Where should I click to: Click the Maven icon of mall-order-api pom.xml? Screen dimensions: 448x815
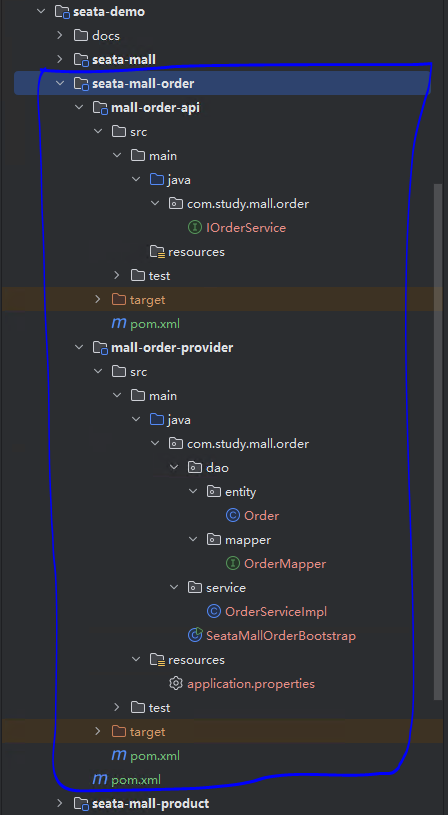118,324
